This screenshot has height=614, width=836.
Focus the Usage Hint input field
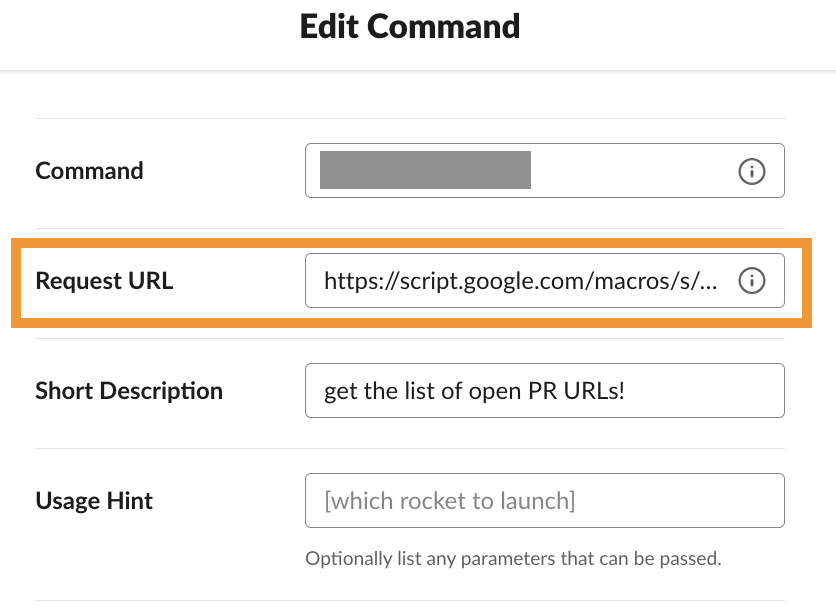544,500
